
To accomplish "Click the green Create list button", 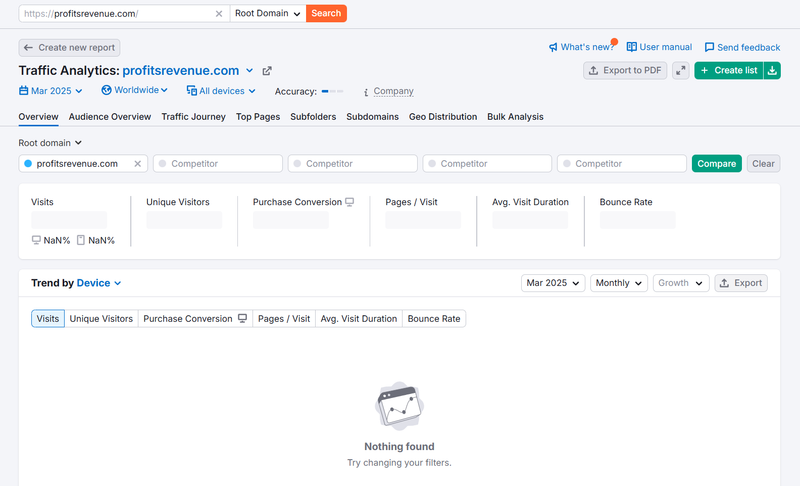I will point(729,70).
